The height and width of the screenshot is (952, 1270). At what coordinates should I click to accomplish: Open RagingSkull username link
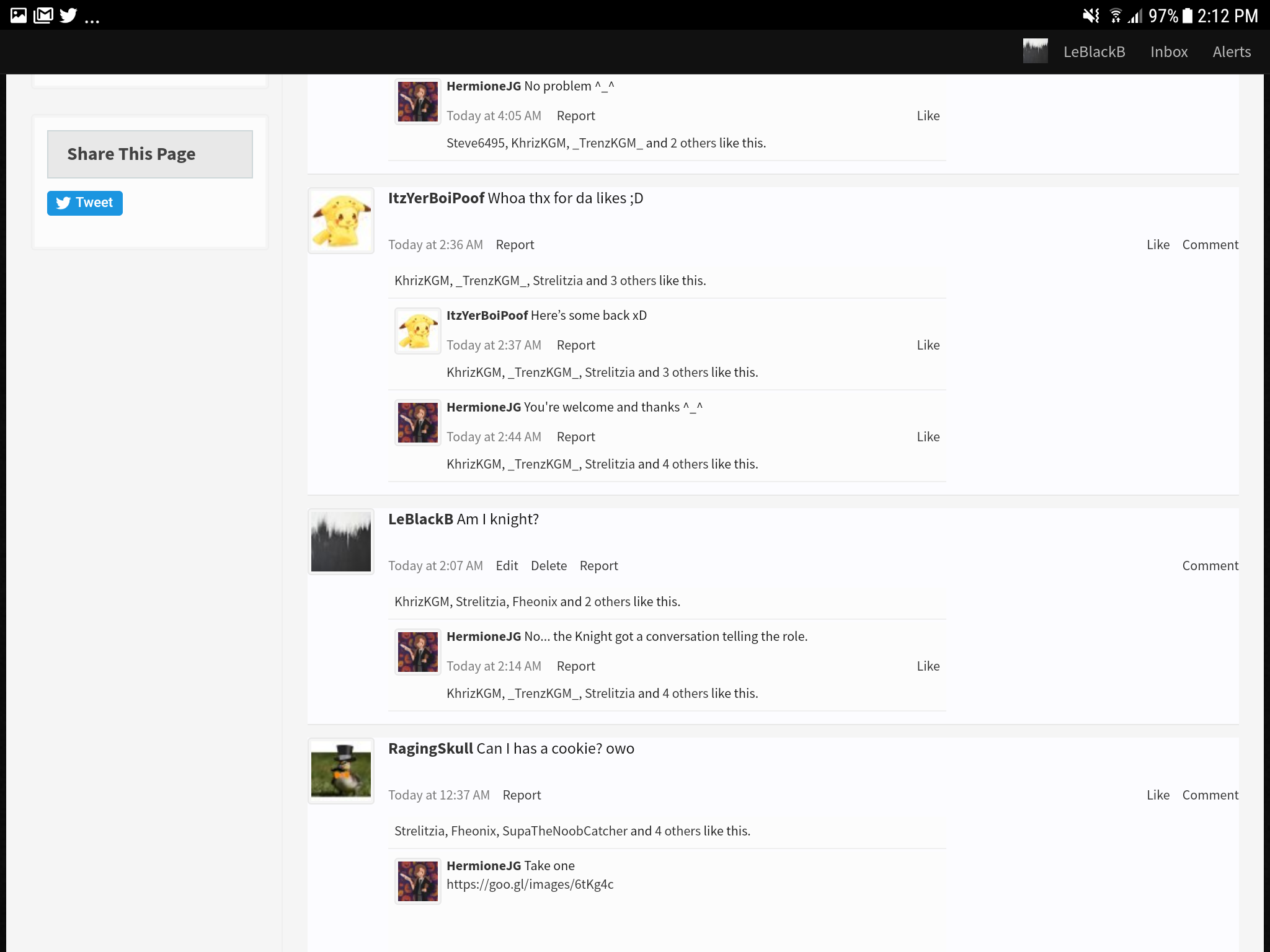point(430,749)
